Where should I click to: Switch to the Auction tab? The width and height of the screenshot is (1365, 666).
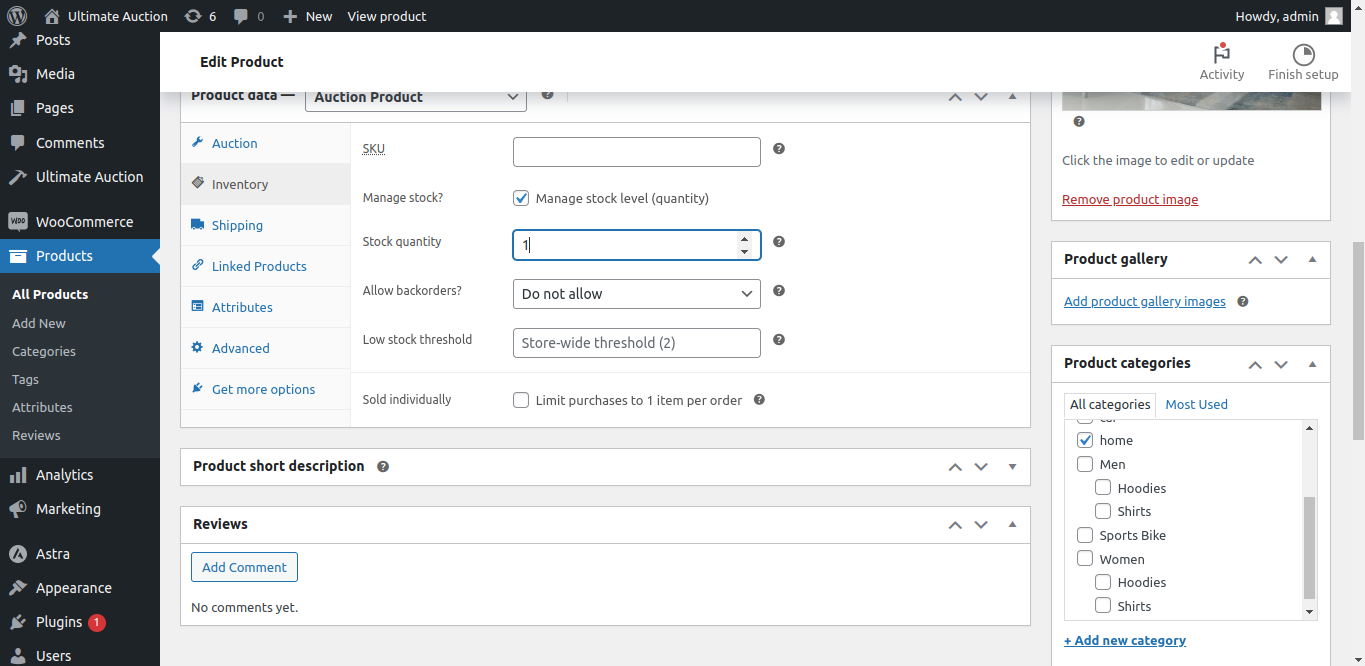[x=265, y=143]
